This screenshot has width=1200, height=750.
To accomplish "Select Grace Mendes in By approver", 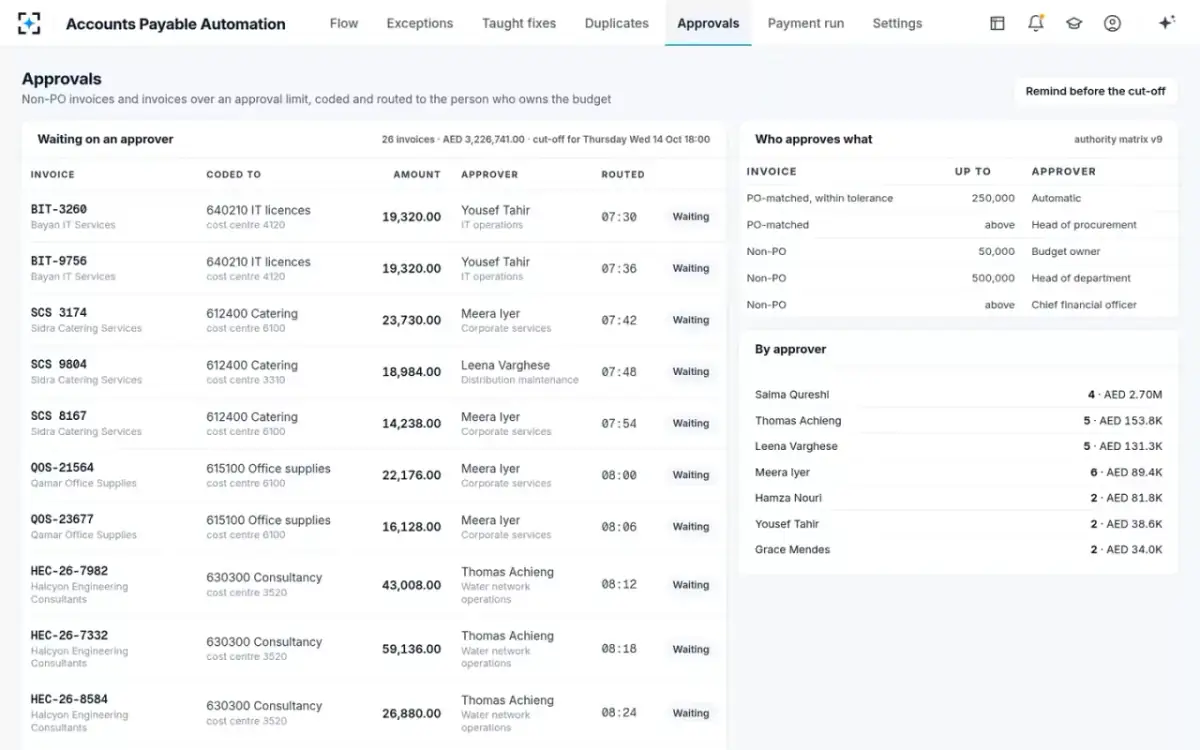I will (958, 550).
